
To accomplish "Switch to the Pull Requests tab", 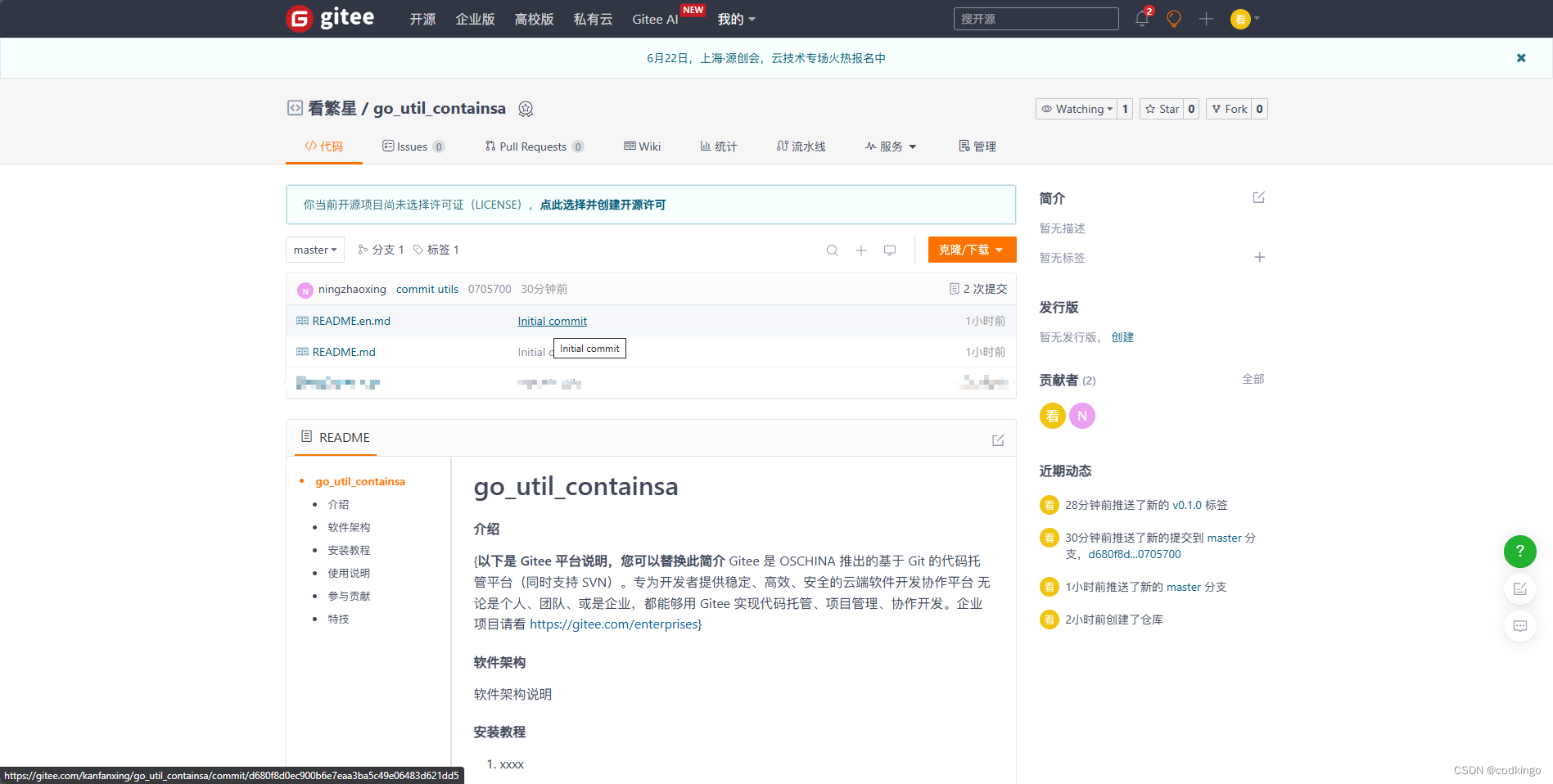I will (534, 146).
